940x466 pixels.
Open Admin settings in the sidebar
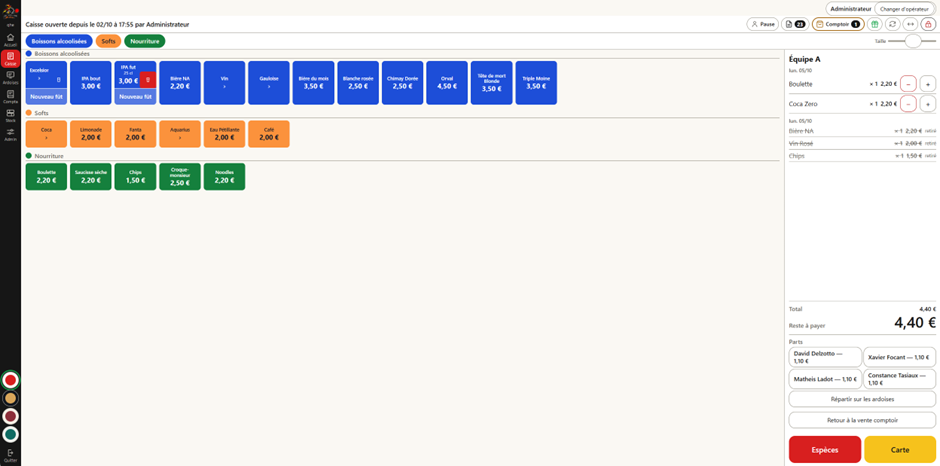(10, 134)
